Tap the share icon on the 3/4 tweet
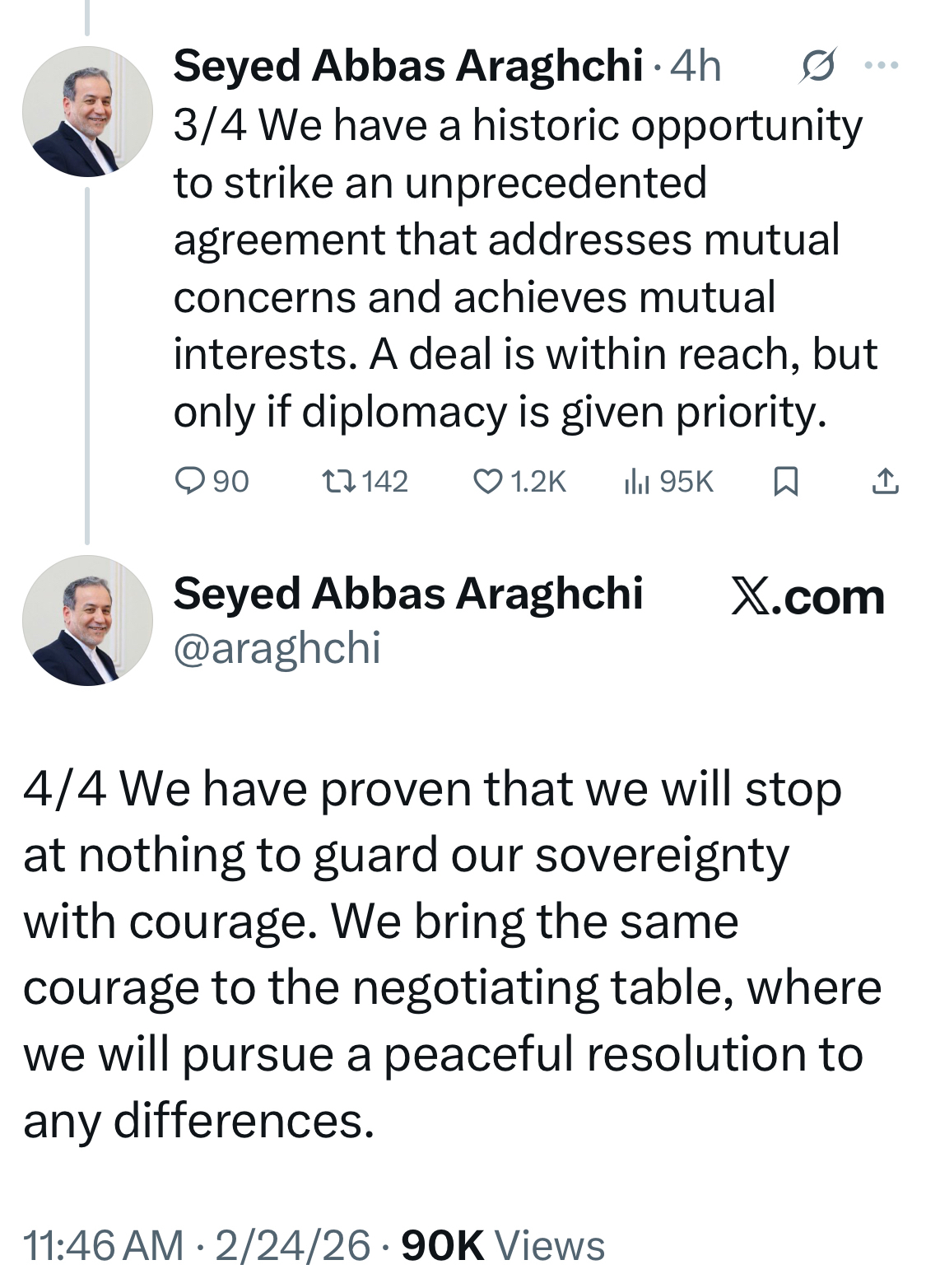Image resolution: width=926 pixels, height=1288 pixels. (x=885, y=481)
